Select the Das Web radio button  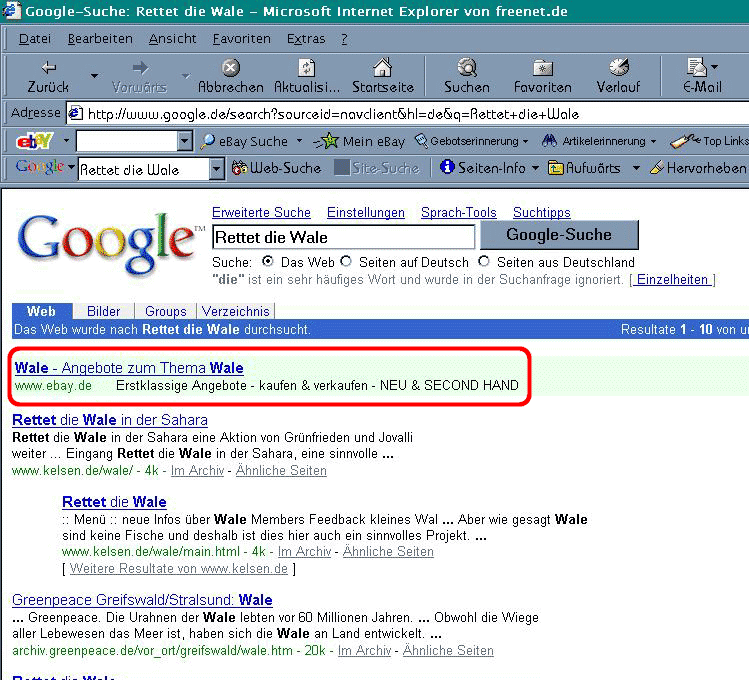click(268, 261)
